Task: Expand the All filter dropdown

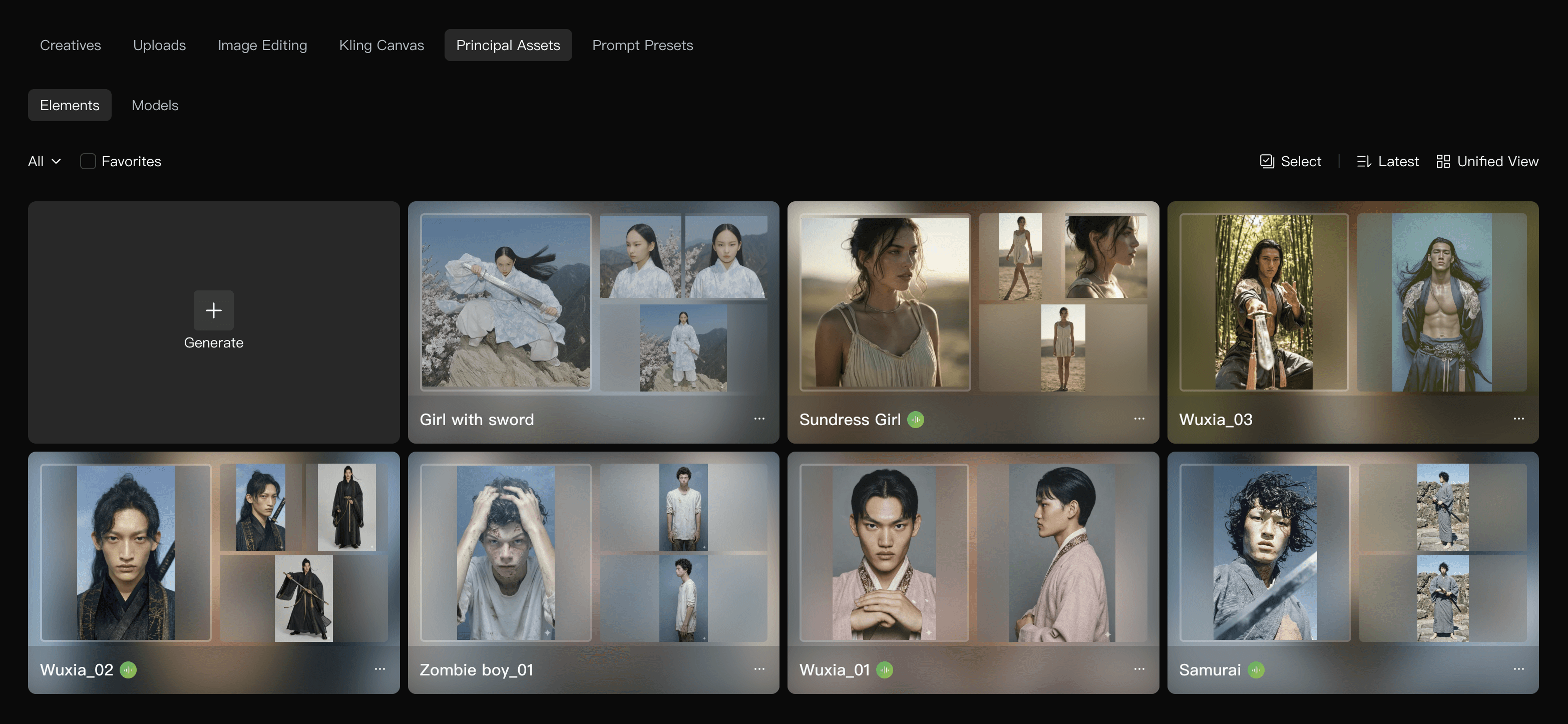Action: 45,161
